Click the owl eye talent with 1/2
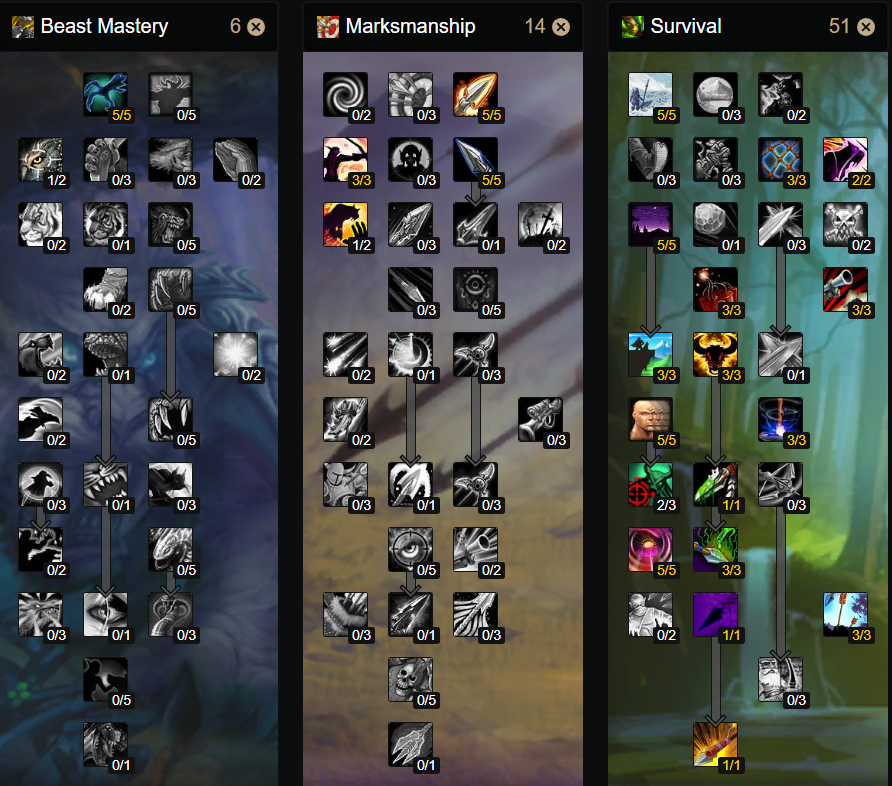The image size is (892, 786). point(40,159)
